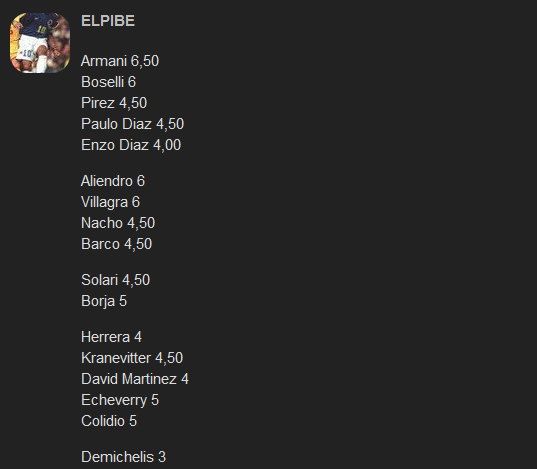Click the Aliendro 6 rating line
This screenshot has height=469, width=537.
pyautogui.click(x=113, y=181)
